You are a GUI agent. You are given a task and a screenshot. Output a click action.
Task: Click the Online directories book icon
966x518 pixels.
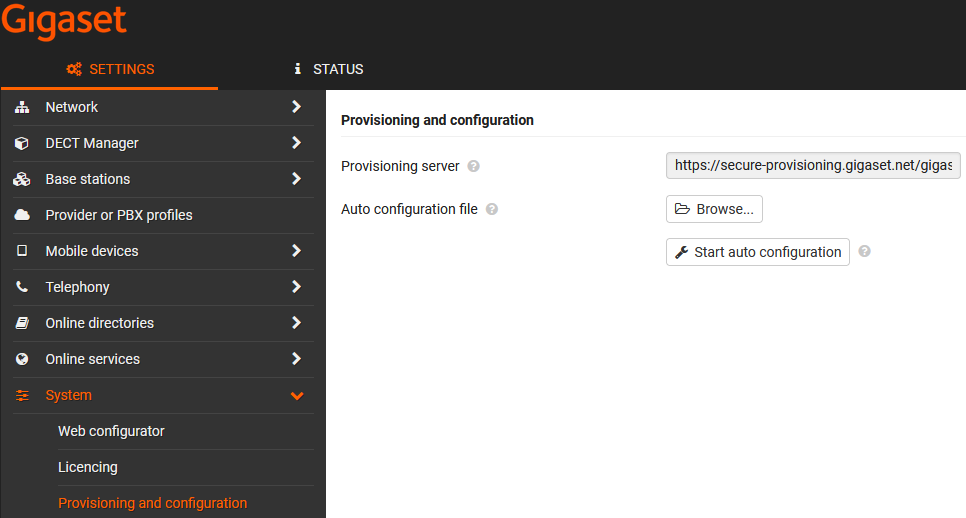22,323
